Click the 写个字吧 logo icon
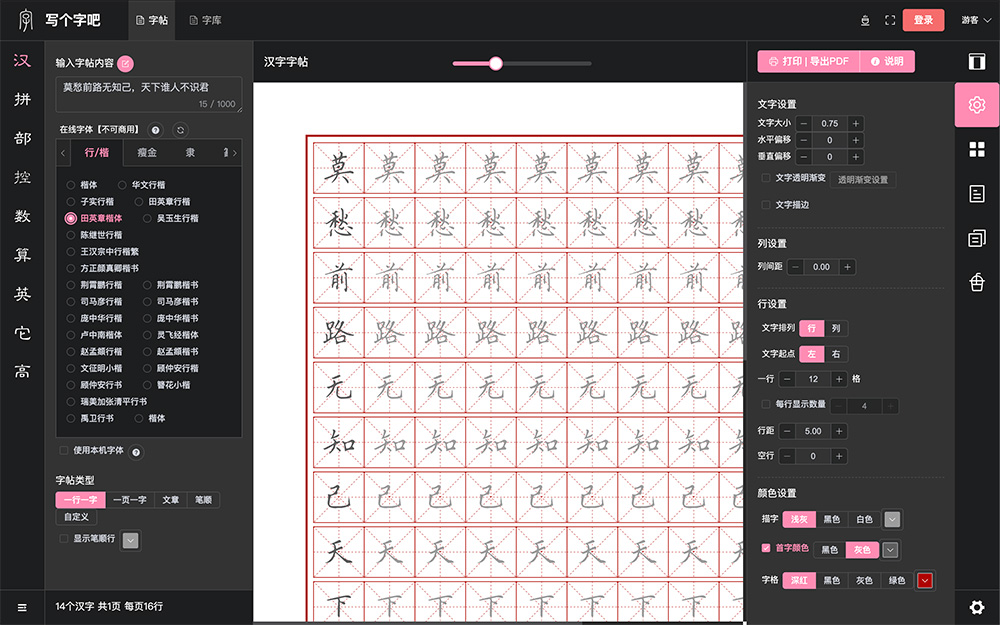 26,20
